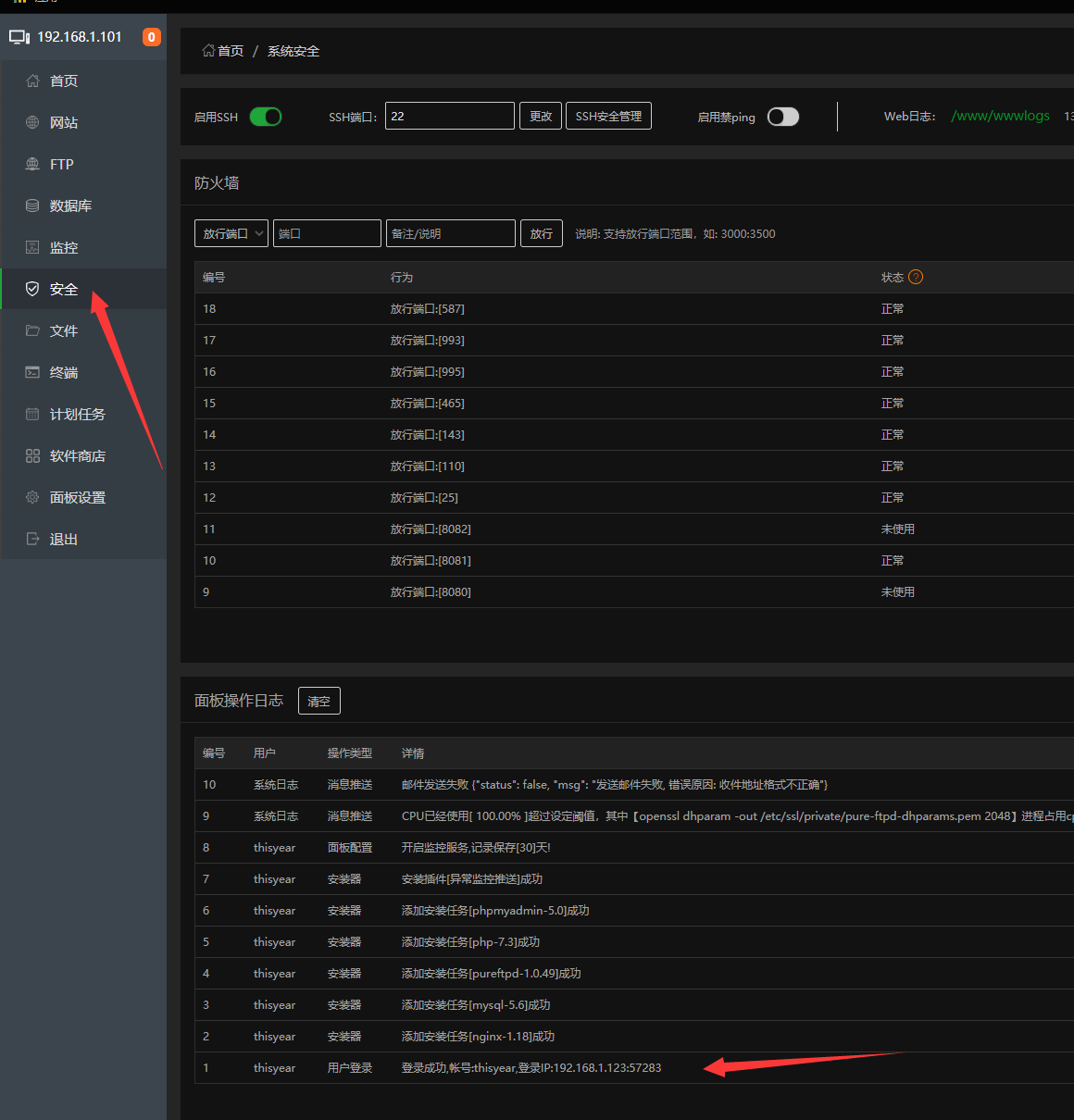Open the /www/wwwlogs web log path link

pos(1001,116)
